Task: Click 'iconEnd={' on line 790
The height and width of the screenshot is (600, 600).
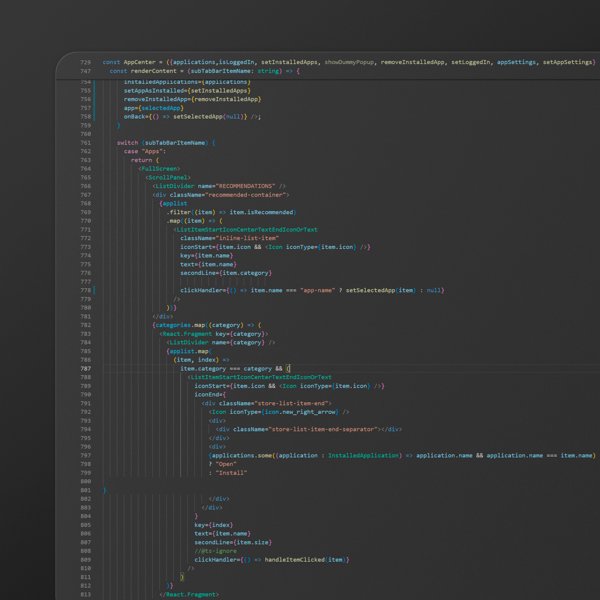Action: click(x=210, y=395)
